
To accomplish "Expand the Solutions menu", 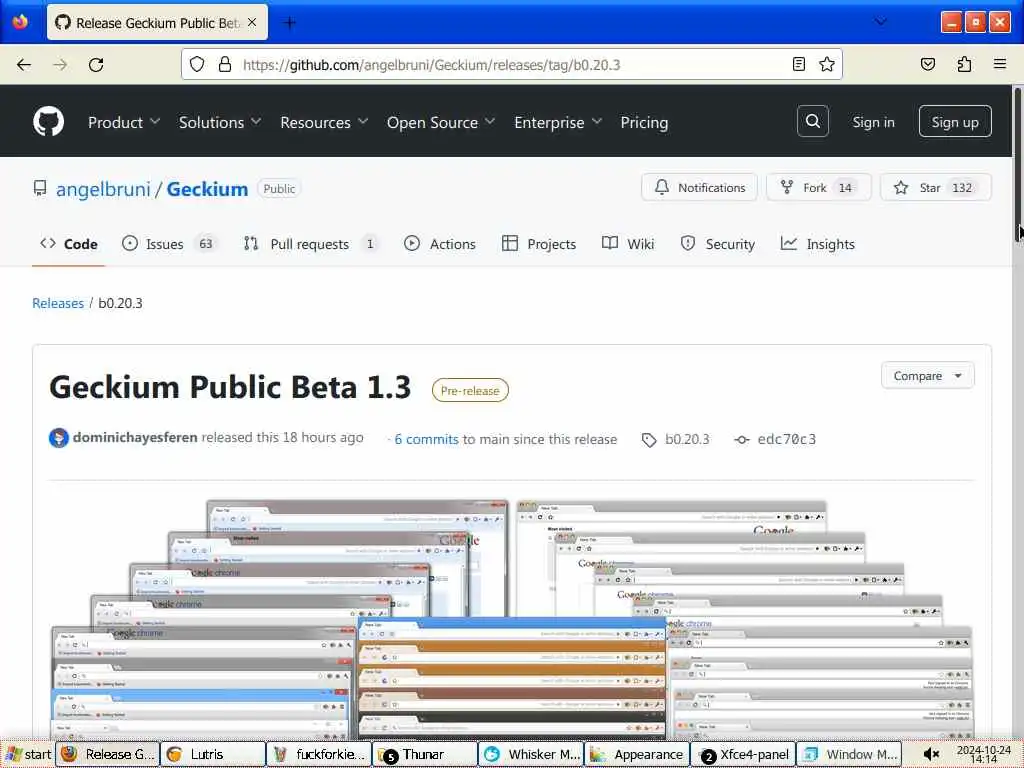I will (x=220, y=122).
